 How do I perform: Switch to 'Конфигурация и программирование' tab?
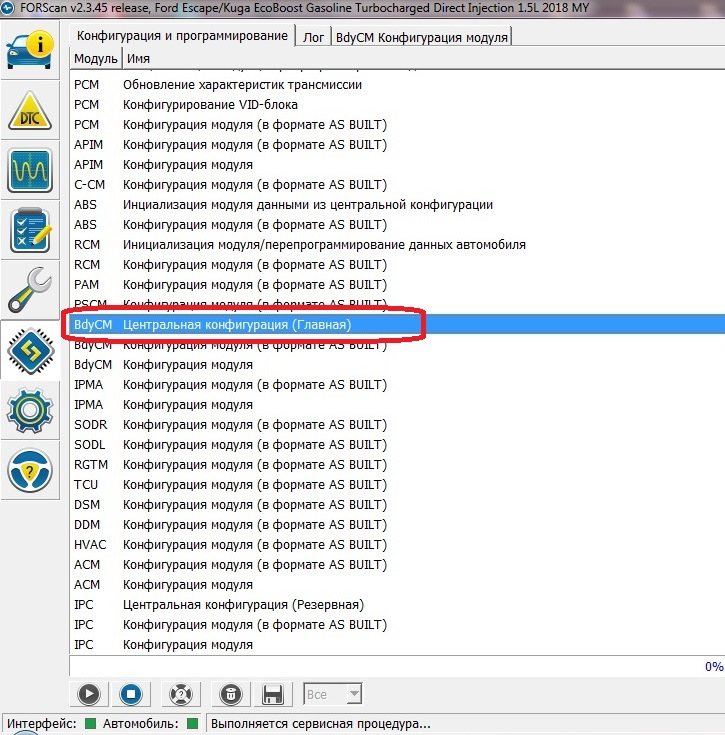(x=182, y=36)
